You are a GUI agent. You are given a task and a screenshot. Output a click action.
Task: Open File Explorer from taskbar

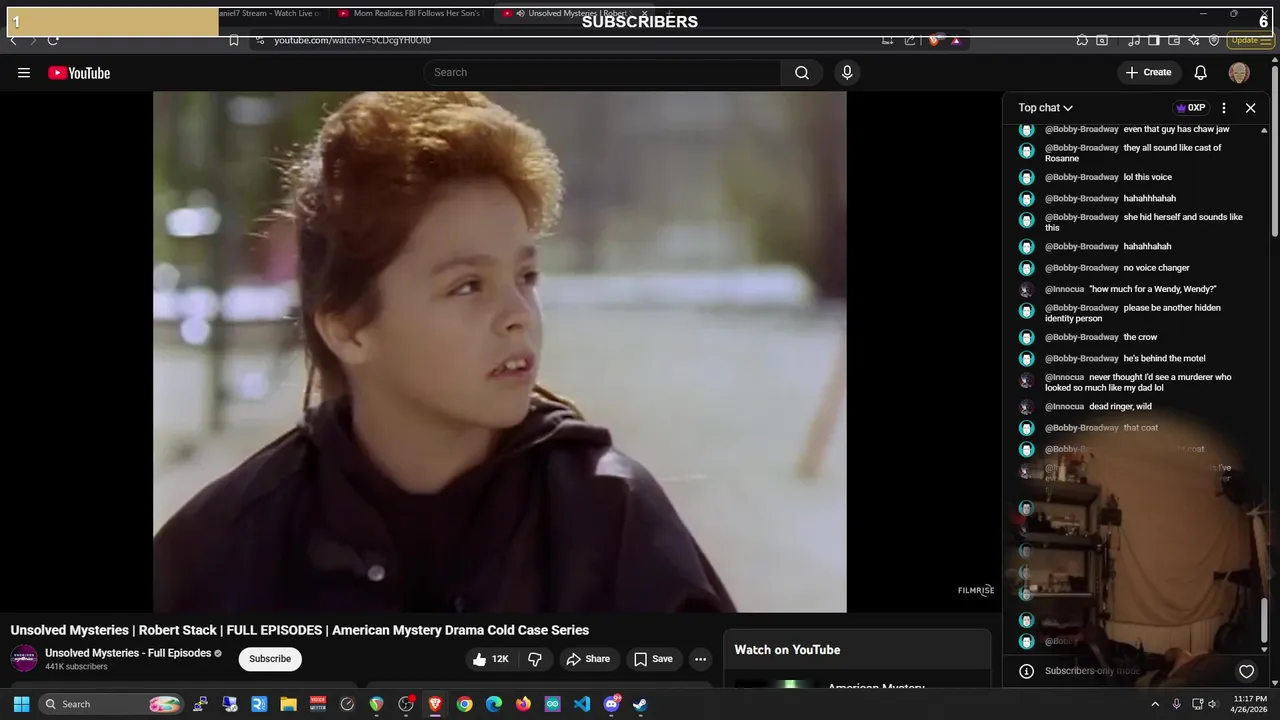pos(288,704)
